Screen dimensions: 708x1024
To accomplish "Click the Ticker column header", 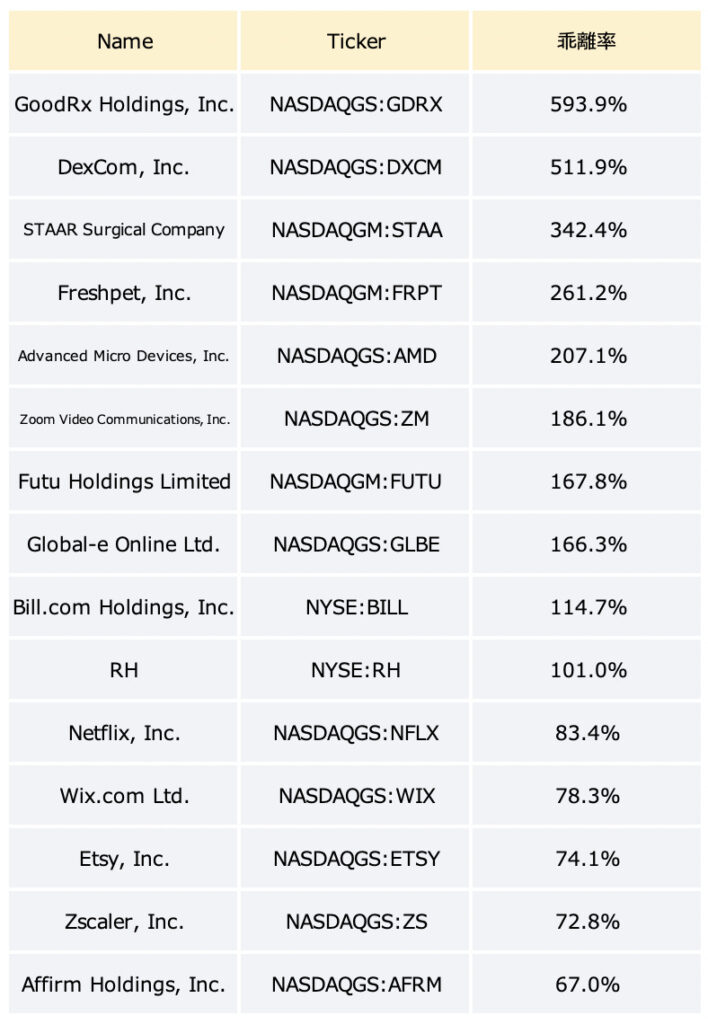I will pos(355,40).
